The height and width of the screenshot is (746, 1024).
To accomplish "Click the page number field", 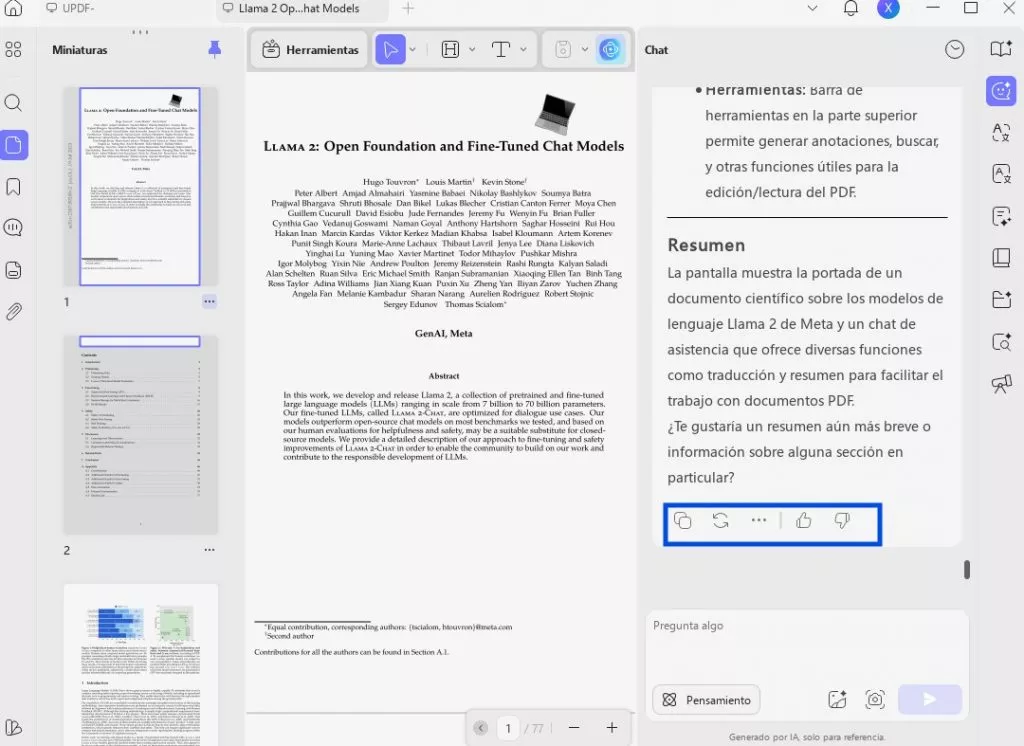I will (508, 728).
